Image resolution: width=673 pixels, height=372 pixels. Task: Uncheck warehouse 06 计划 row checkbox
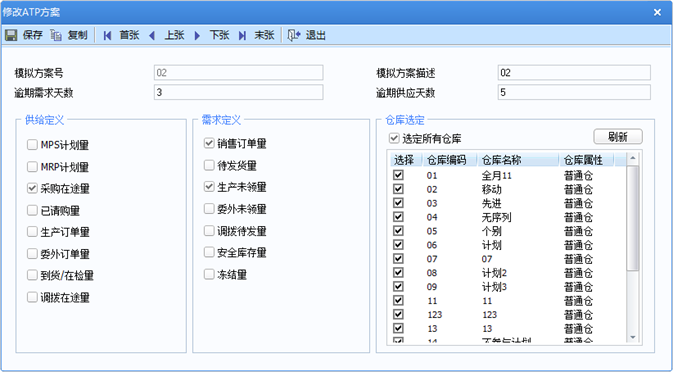(398, 245)
